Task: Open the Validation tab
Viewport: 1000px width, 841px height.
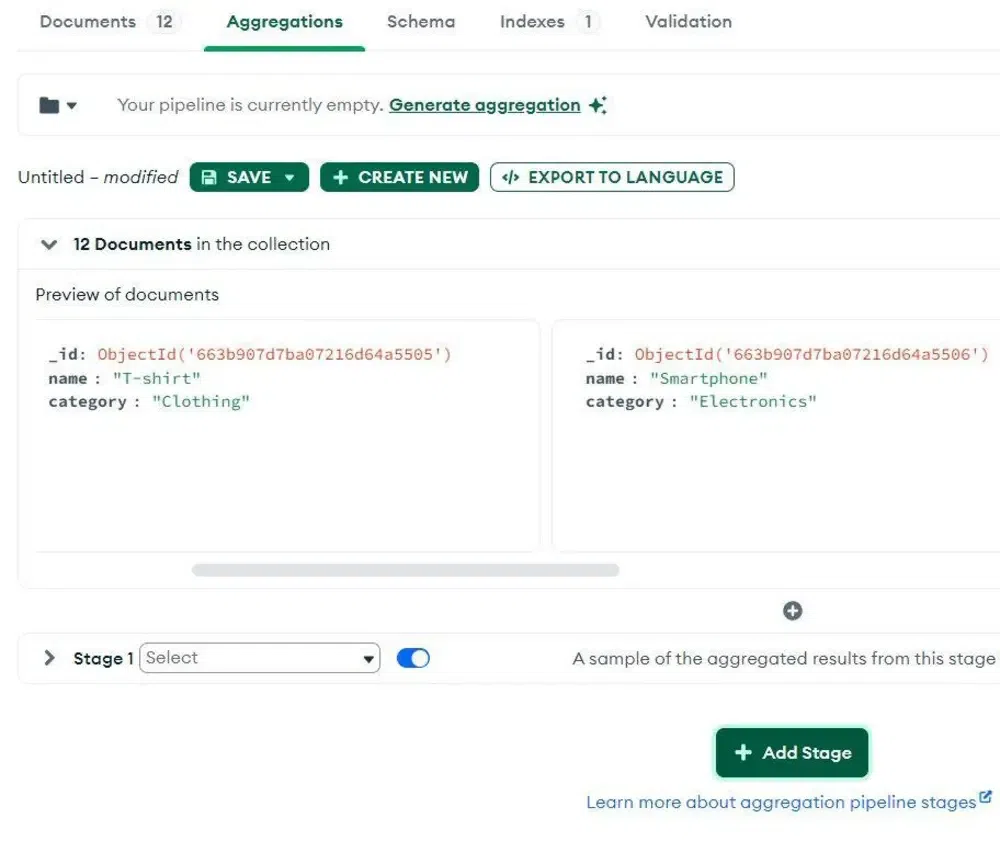Action: coord(688,22)
